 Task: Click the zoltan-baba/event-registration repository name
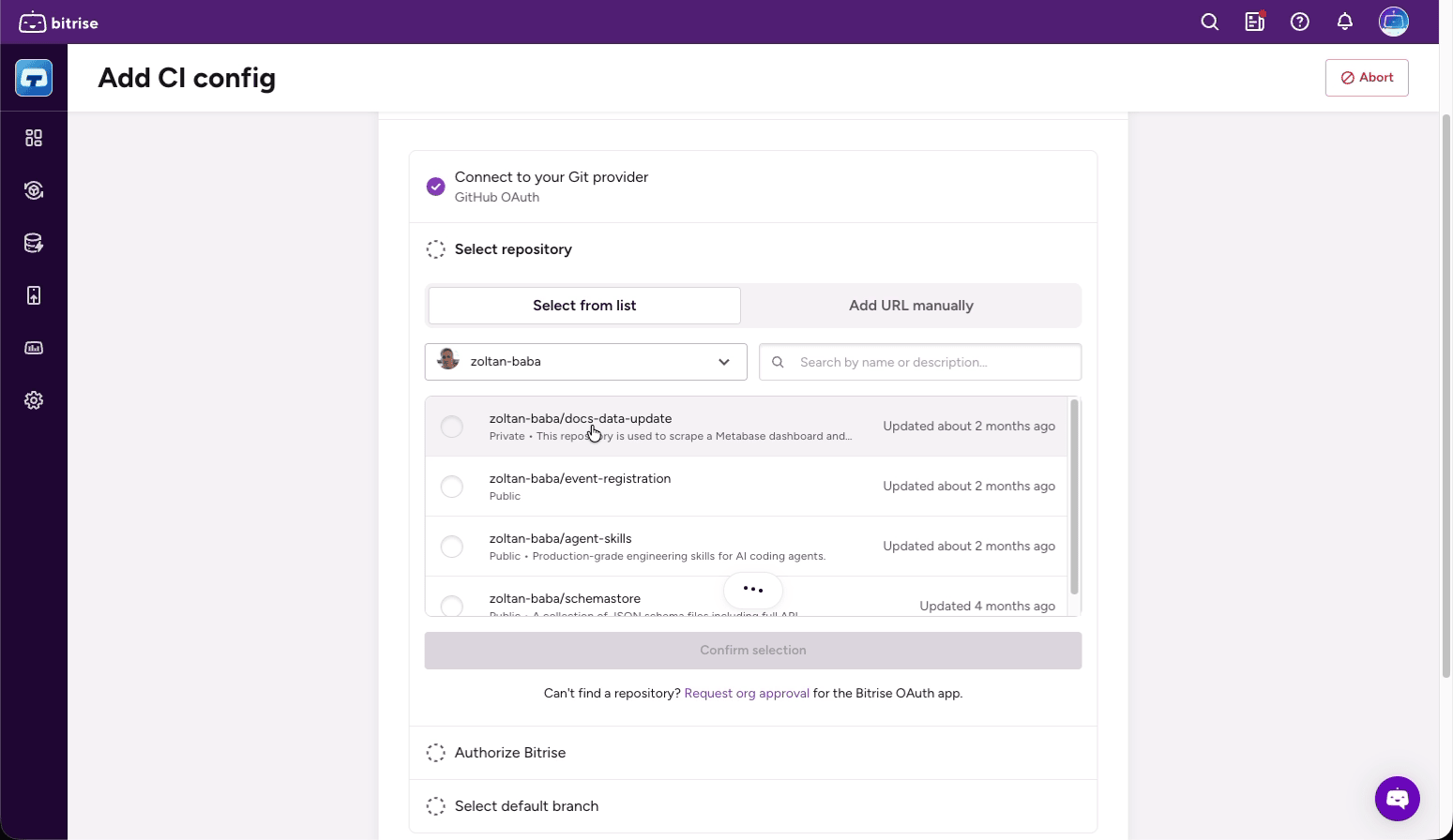pos(580,478)
